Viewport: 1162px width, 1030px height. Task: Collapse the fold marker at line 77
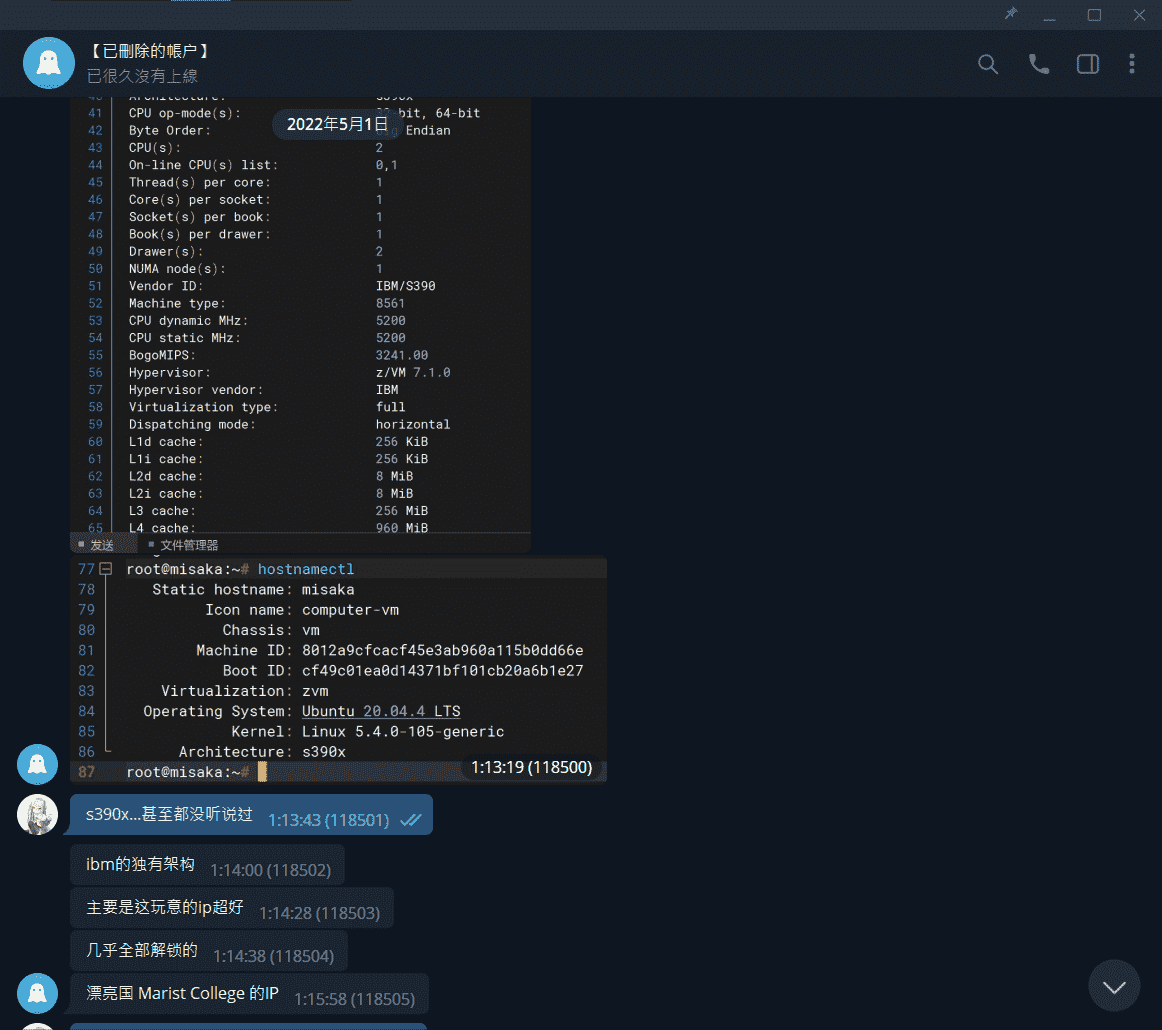coord(106,569)
